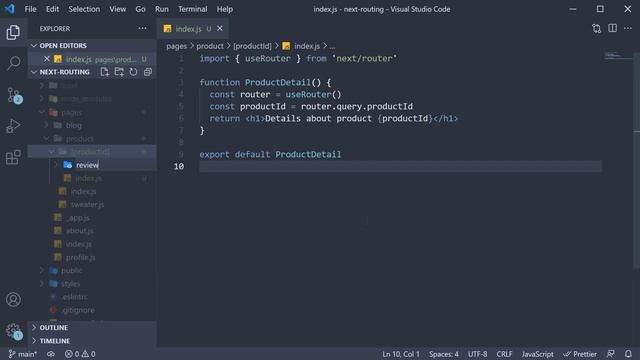Click the Prettier status item
640x360 pixels.
point(580,354)
